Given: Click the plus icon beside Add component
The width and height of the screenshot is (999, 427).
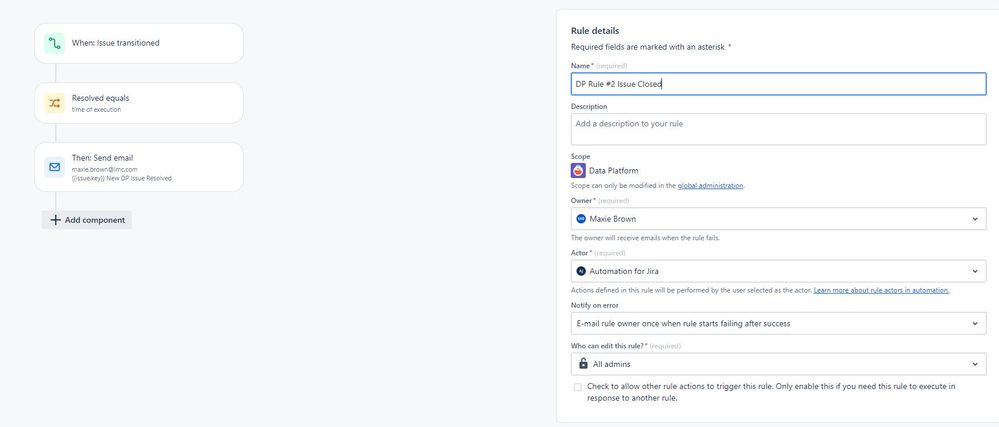Looking at the screenshot, I should [x=55, y=220].
